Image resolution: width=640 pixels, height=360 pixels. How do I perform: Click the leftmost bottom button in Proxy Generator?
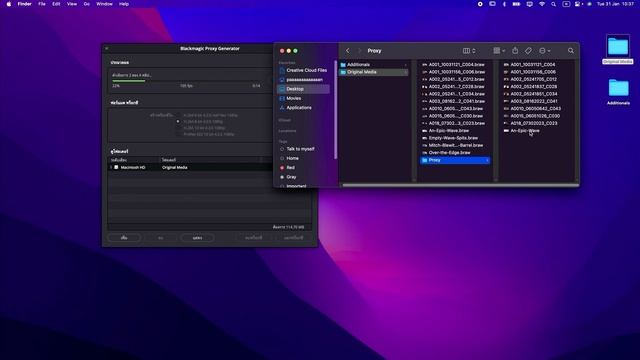click(124, 238)
